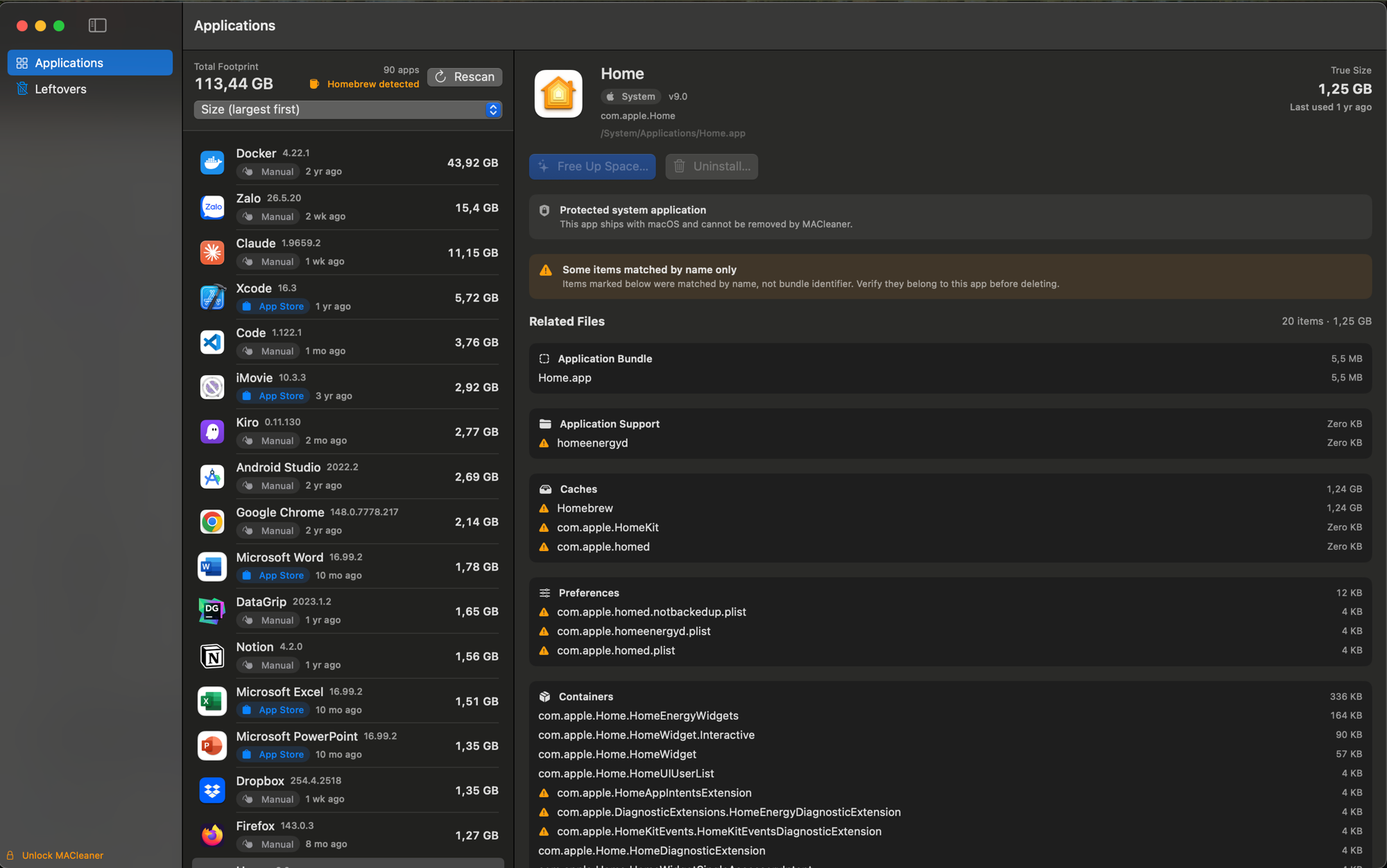Image resolution: width=1387 pixels, height=868 pixels.
Task: Click the com.apple.HomeKit cache entry
Action: pos(950,528)
